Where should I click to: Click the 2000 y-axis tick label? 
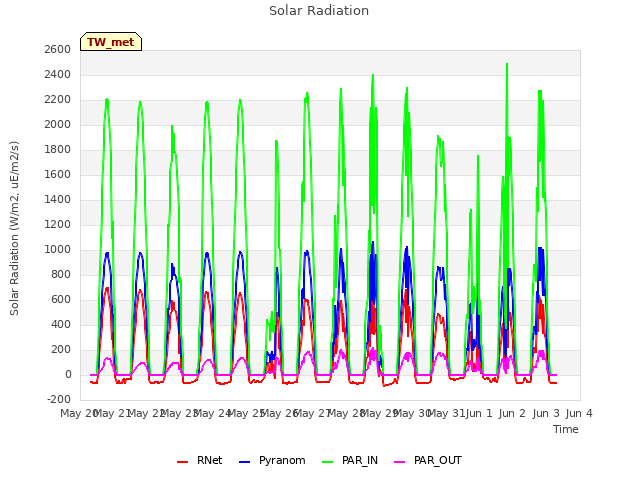[58, 124]
